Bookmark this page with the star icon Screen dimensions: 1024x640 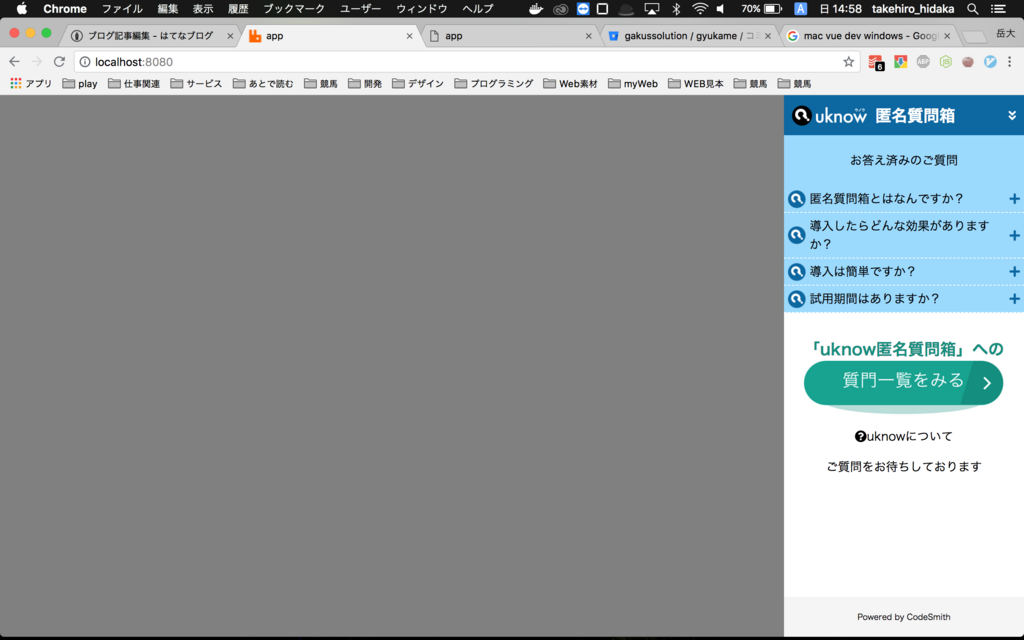click(848, 61)
